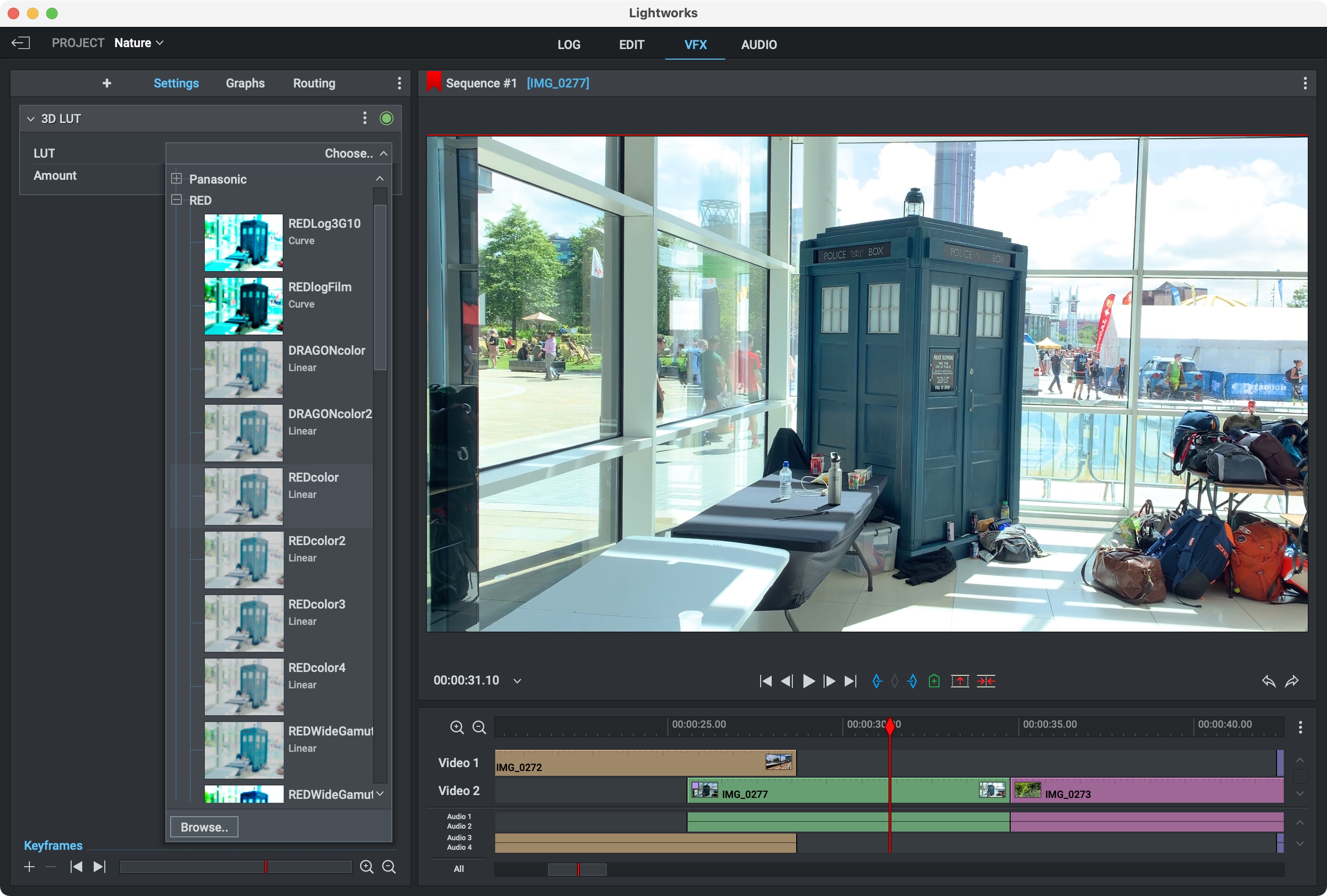Click the Keyframes label in effects panel

54,845
